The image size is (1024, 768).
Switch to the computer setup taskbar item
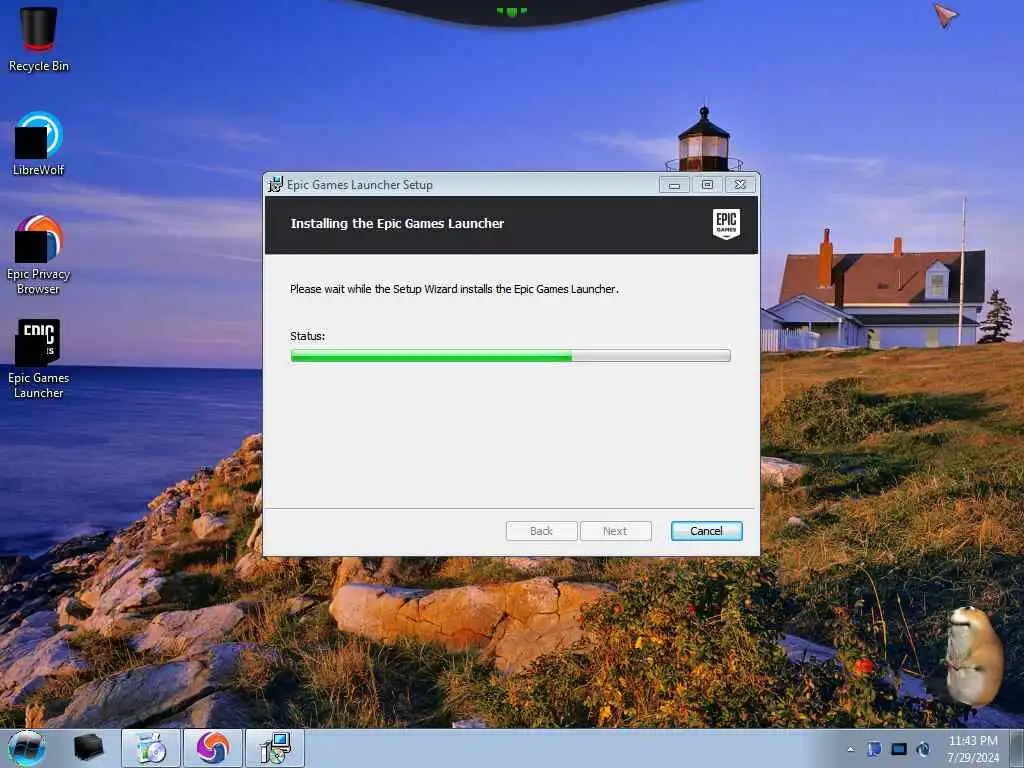pyautogui.click(x=275, y=748)
